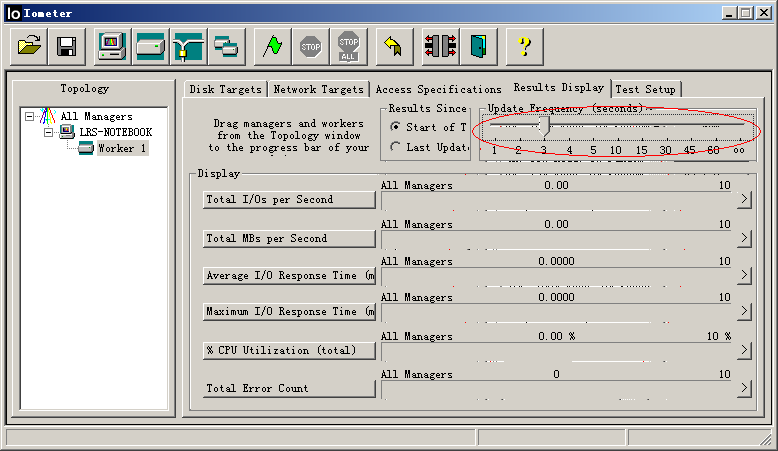Click the Start New Manager computer icon

pos(112,46)
